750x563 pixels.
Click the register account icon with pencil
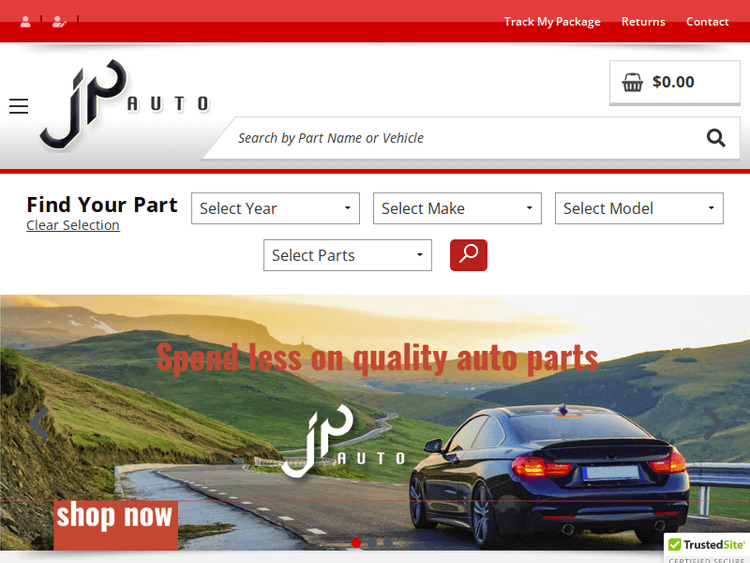(x=59, y=22)
